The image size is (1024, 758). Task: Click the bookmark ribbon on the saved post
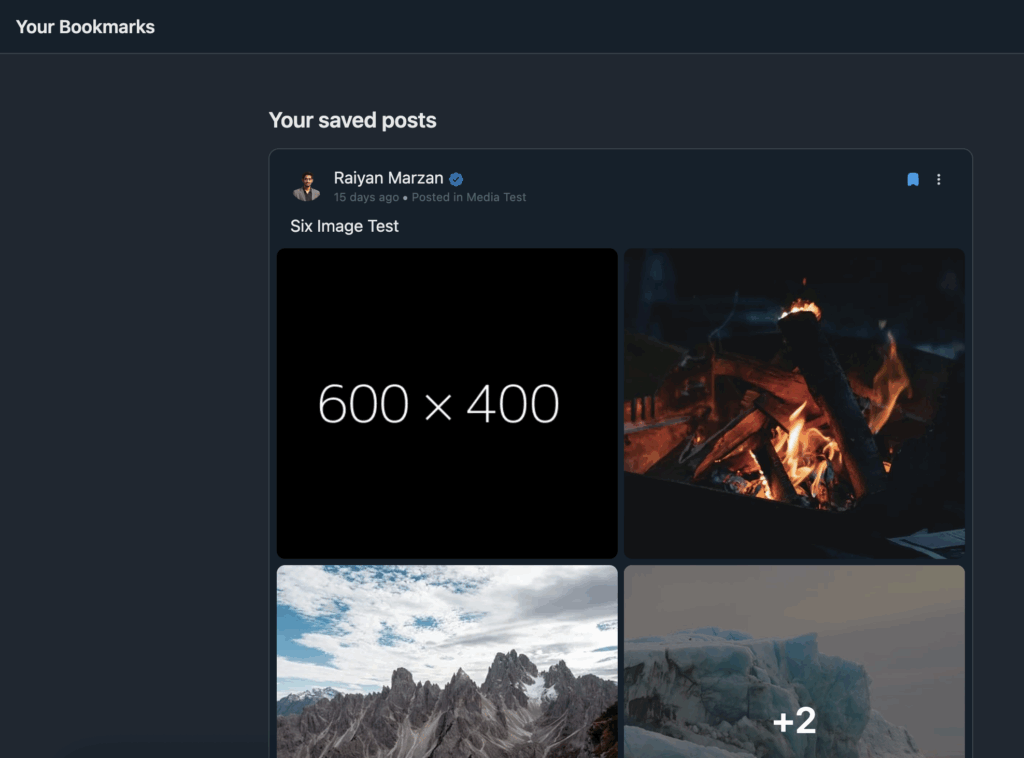(x=912, y=179)
